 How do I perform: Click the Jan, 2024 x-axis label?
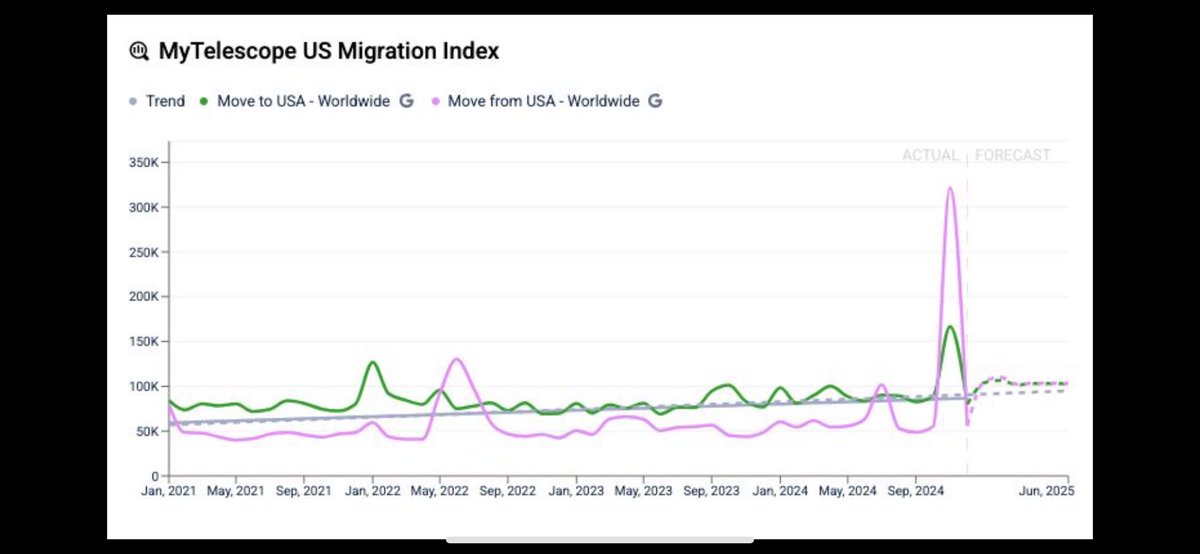tap(779, 492)
